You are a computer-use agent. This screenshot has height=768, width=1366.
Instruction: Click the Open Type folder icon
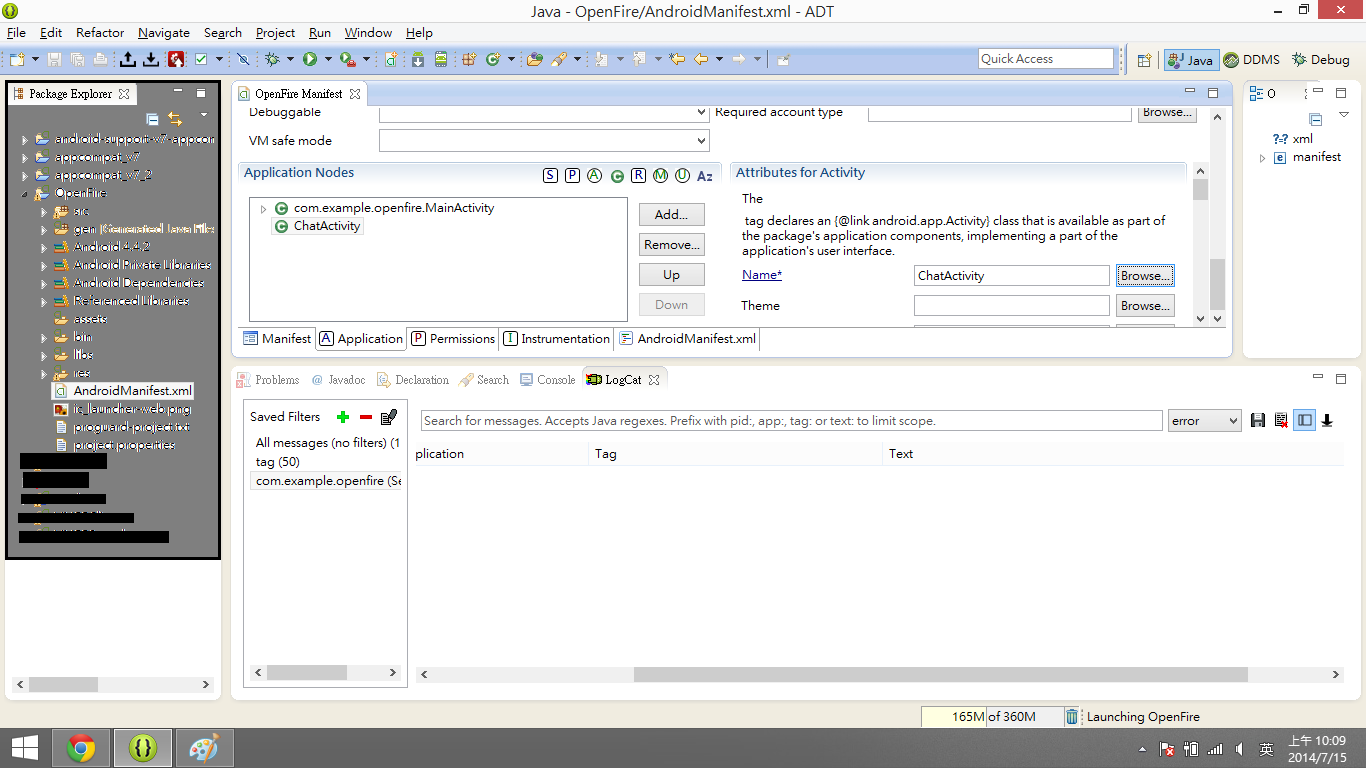click(x=535, y=60)
